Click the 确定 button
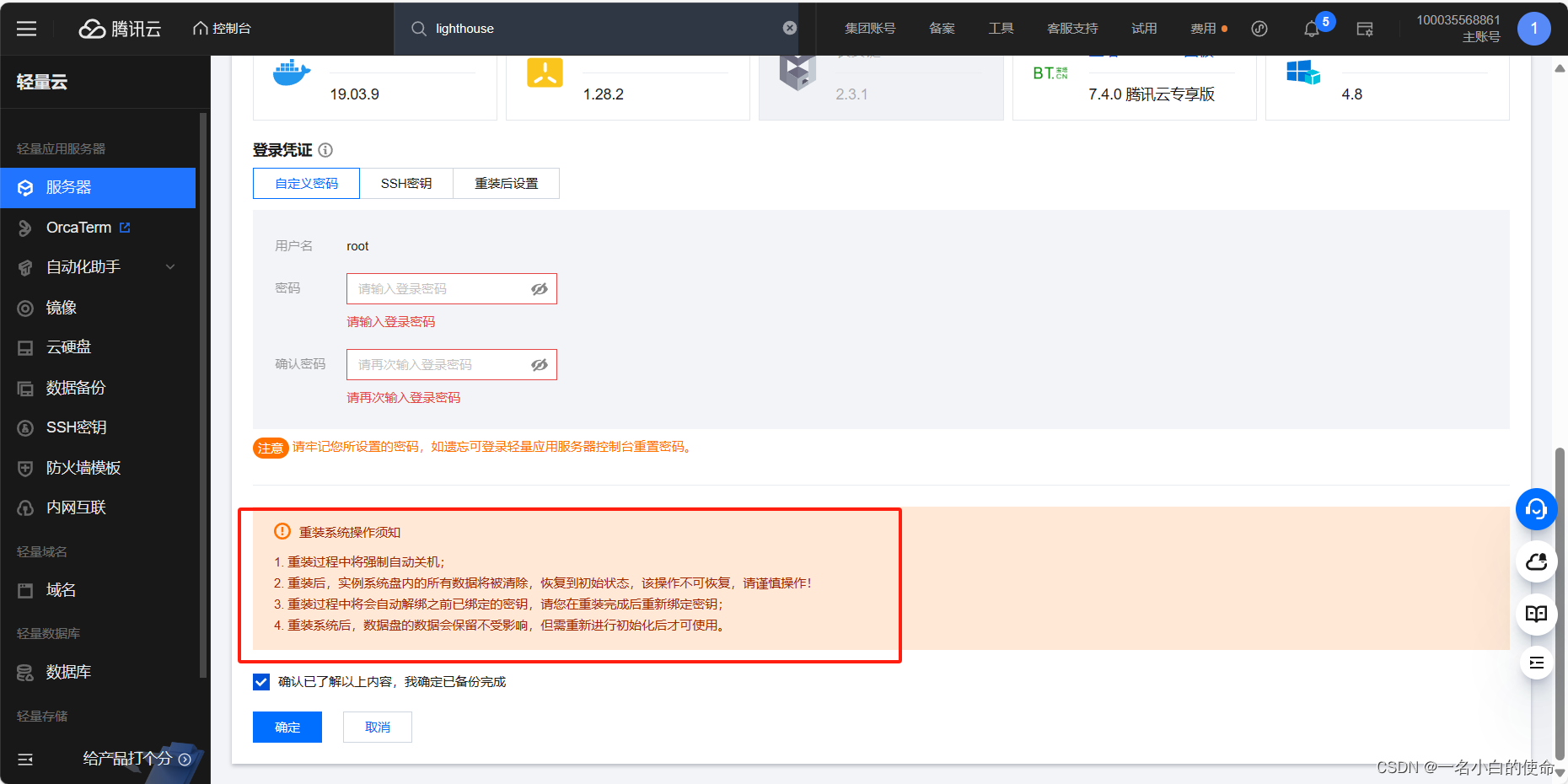Screen dimensions: 1568x784 coord(287,728)
